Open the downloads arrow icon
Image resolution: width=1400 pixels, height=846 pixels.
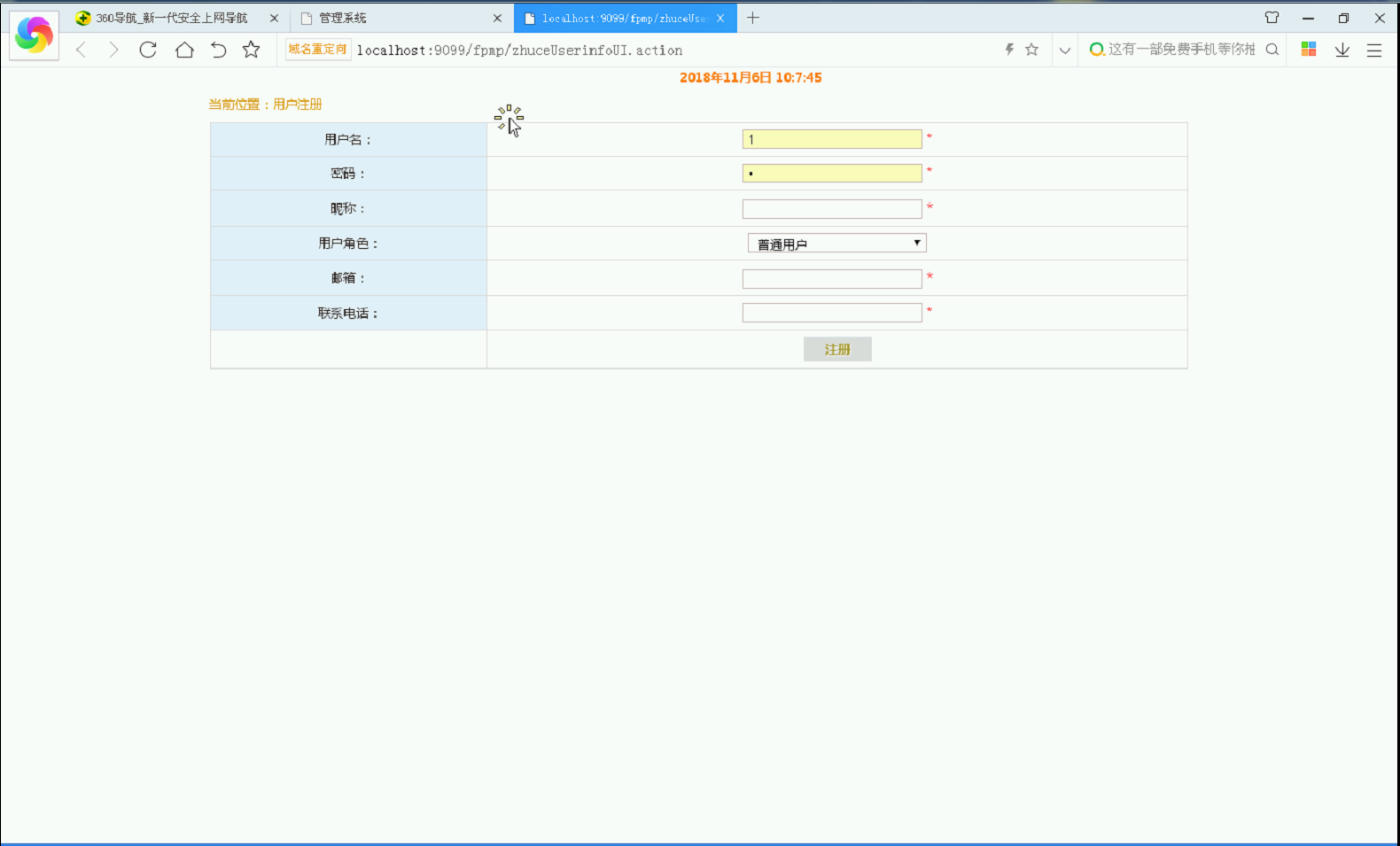click(1342, 50)
